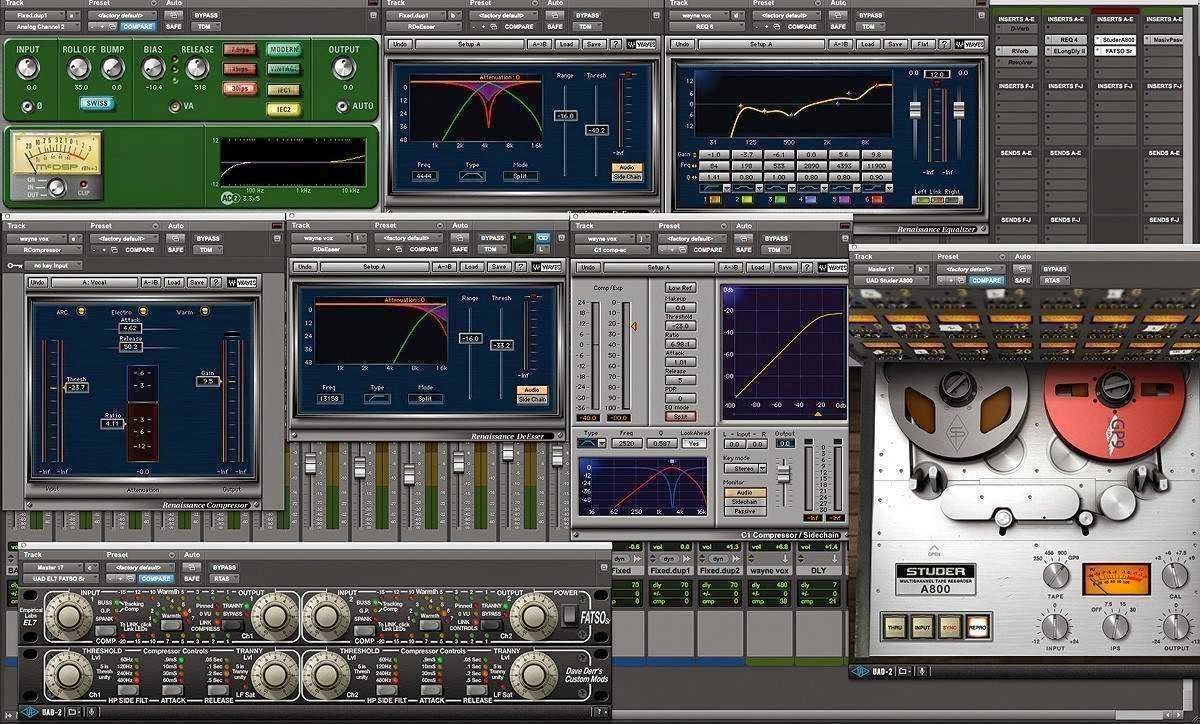Click the Gain slider value 9.5 in RCompressor
This screenshot has height=724, width=1200.
pos(208,382)
